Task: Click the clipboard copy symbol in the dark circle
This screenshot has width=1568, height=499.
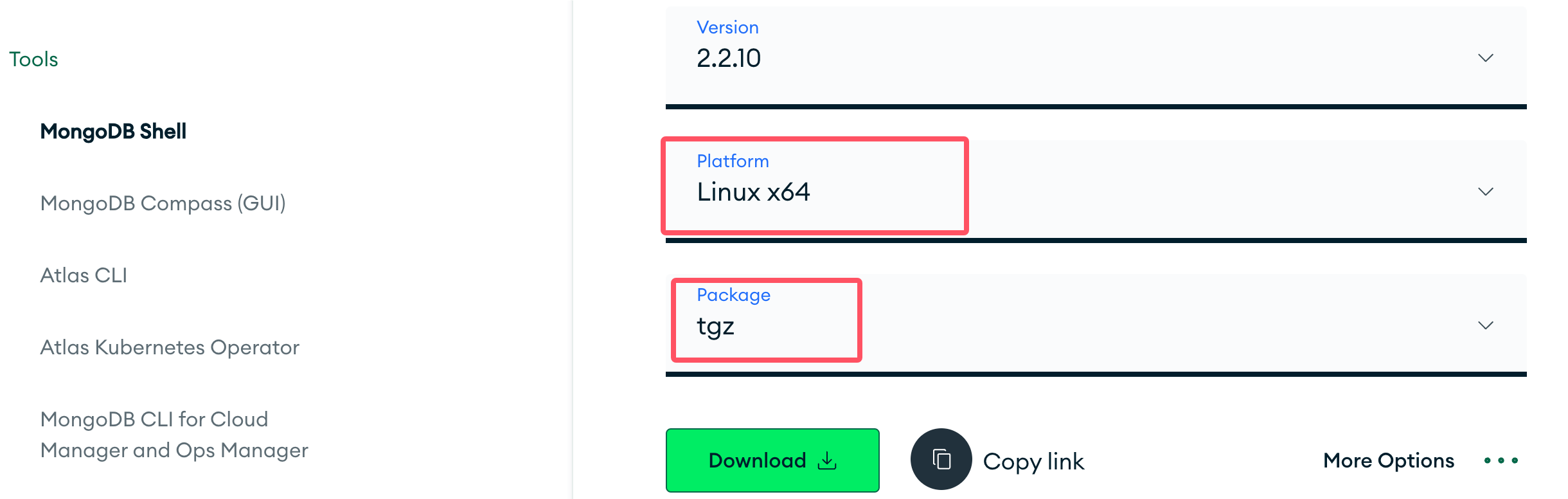Action: pos(940,460)
